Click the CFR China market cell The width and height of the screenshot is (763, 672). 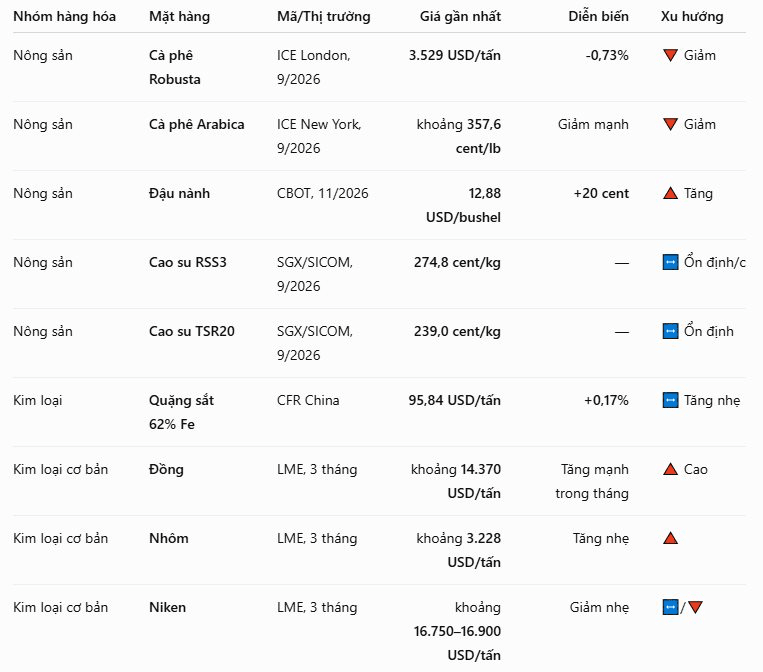tap(308, 400)
